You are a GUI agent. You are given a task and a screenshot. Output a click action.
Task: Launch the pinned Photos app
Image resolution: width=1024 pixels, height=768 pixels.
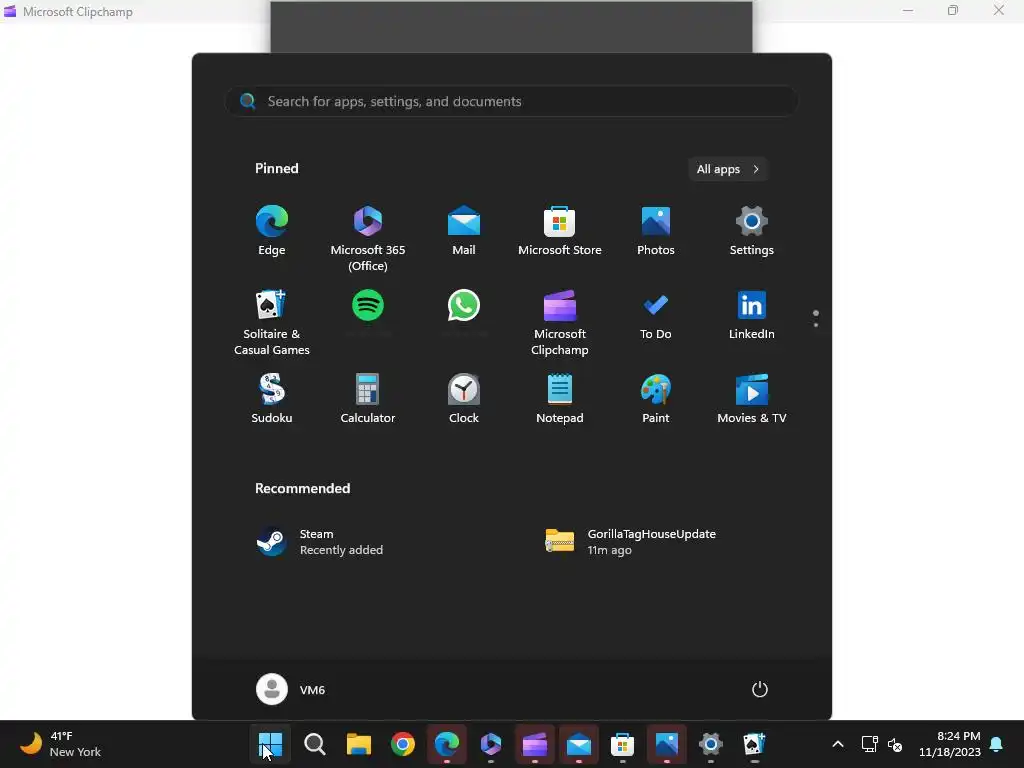656,231
